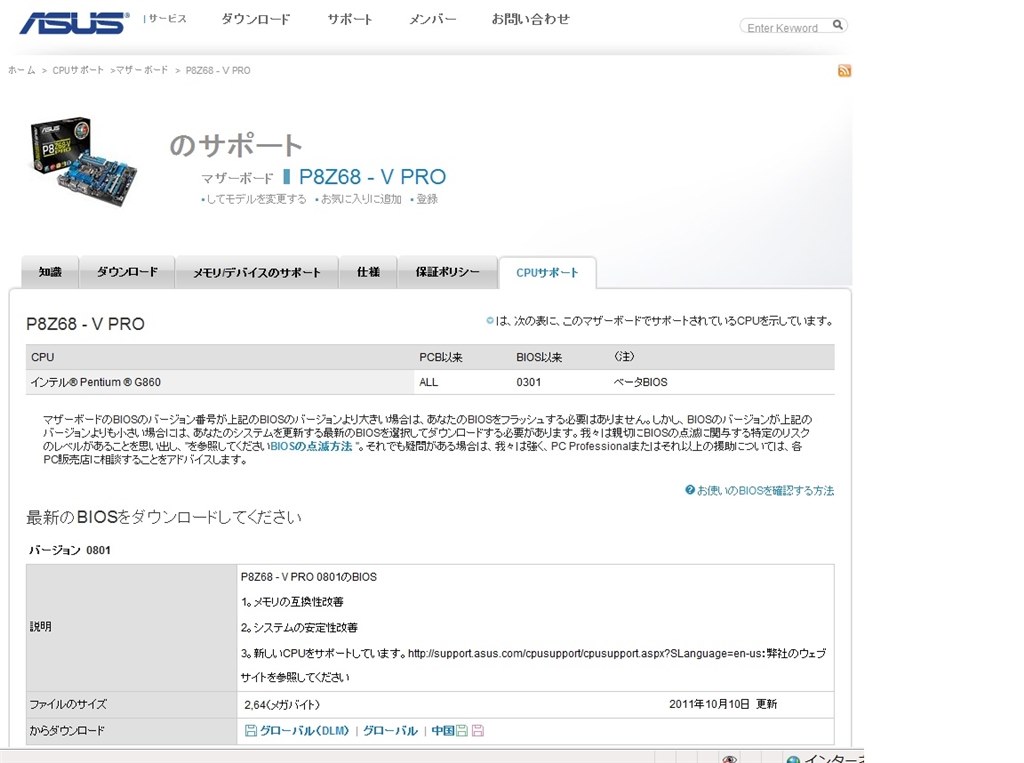Open the ダウンロード header menu
The image size is (1024, 763).
click(255, 19)
